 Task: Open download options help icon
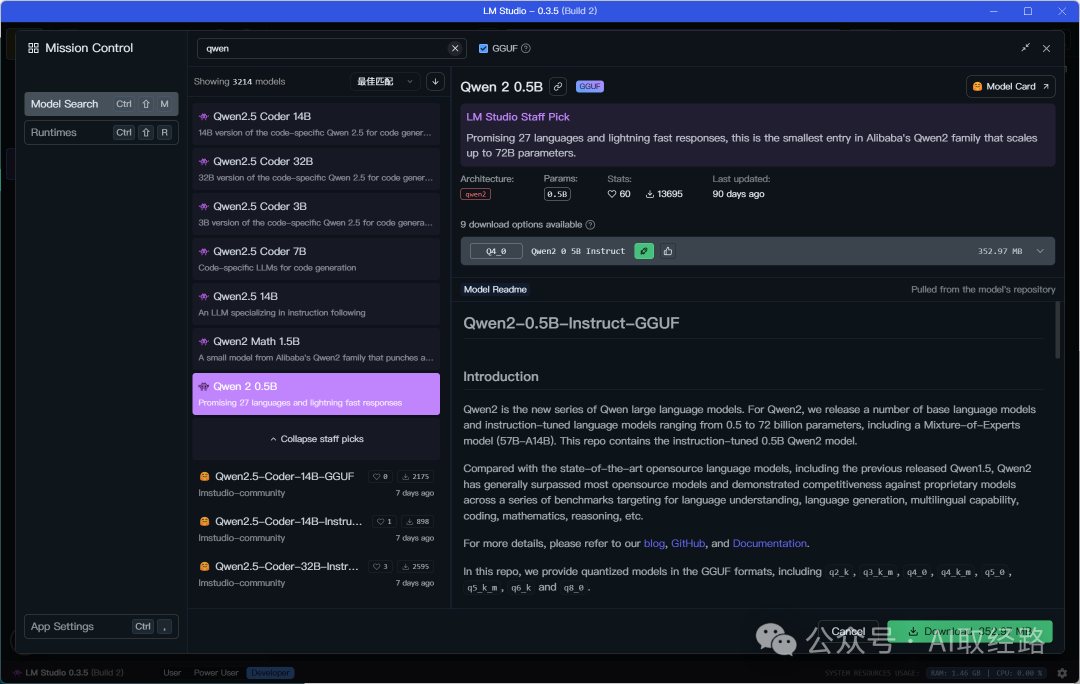[590, 225]
